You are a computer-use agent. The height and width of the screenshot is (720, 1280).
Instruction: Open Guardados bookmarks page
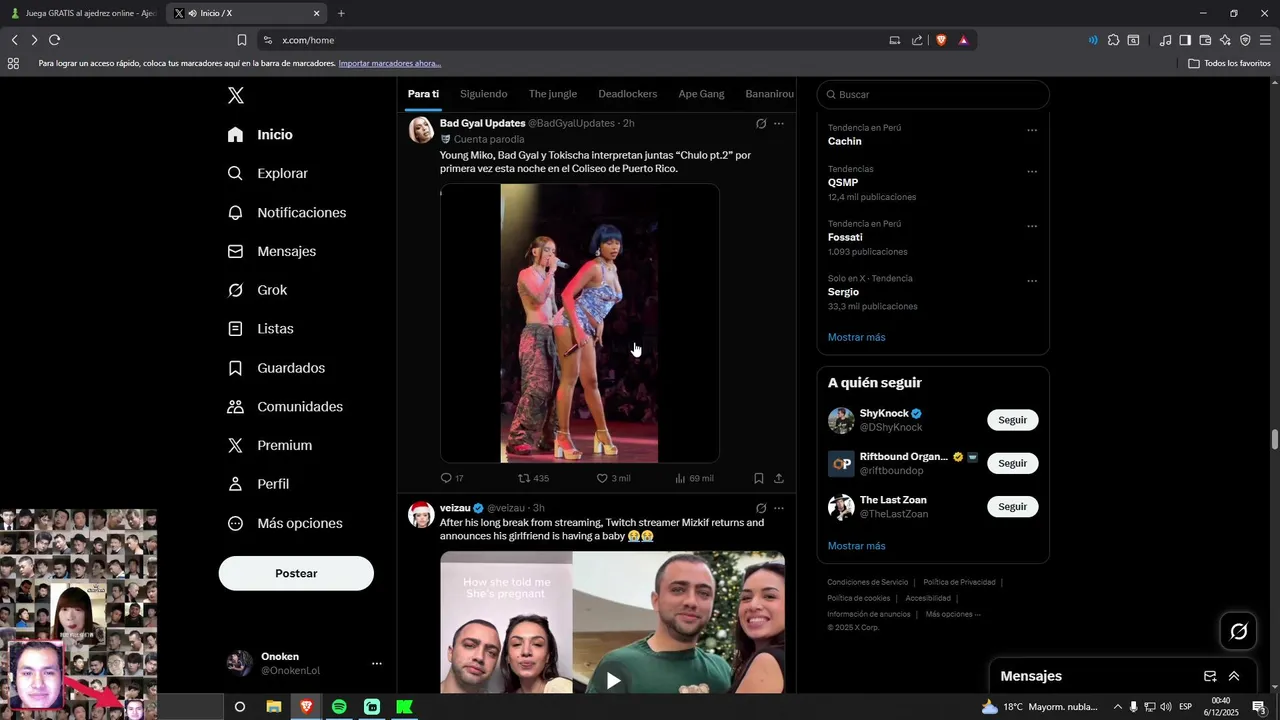pos(276,368)
